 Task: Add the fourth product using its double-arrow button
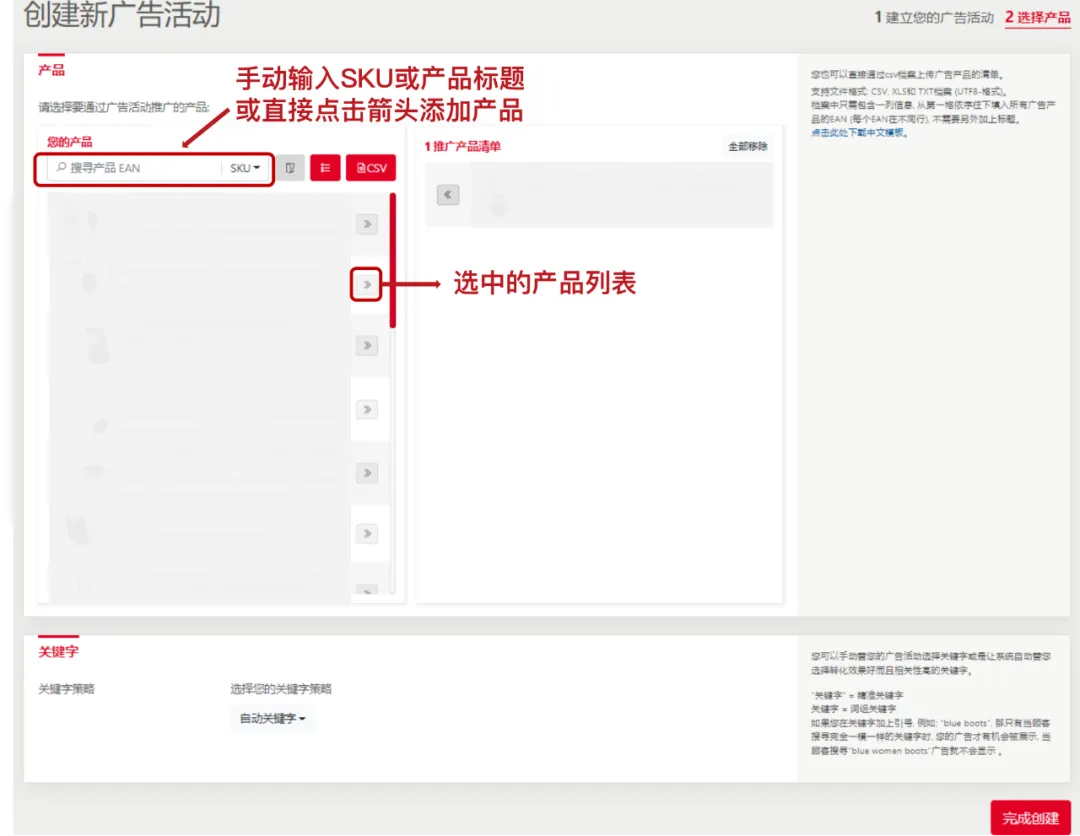367,410
